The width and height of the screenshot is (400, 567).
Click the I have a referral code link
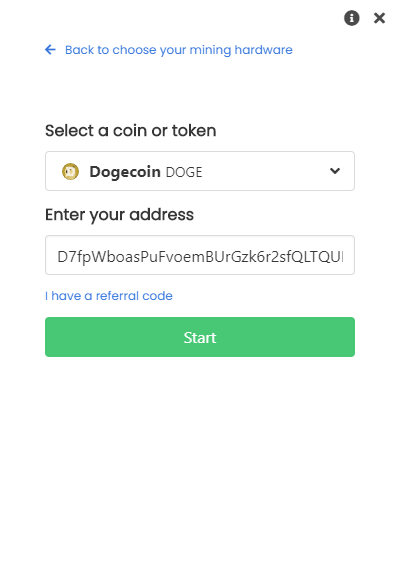109,296
